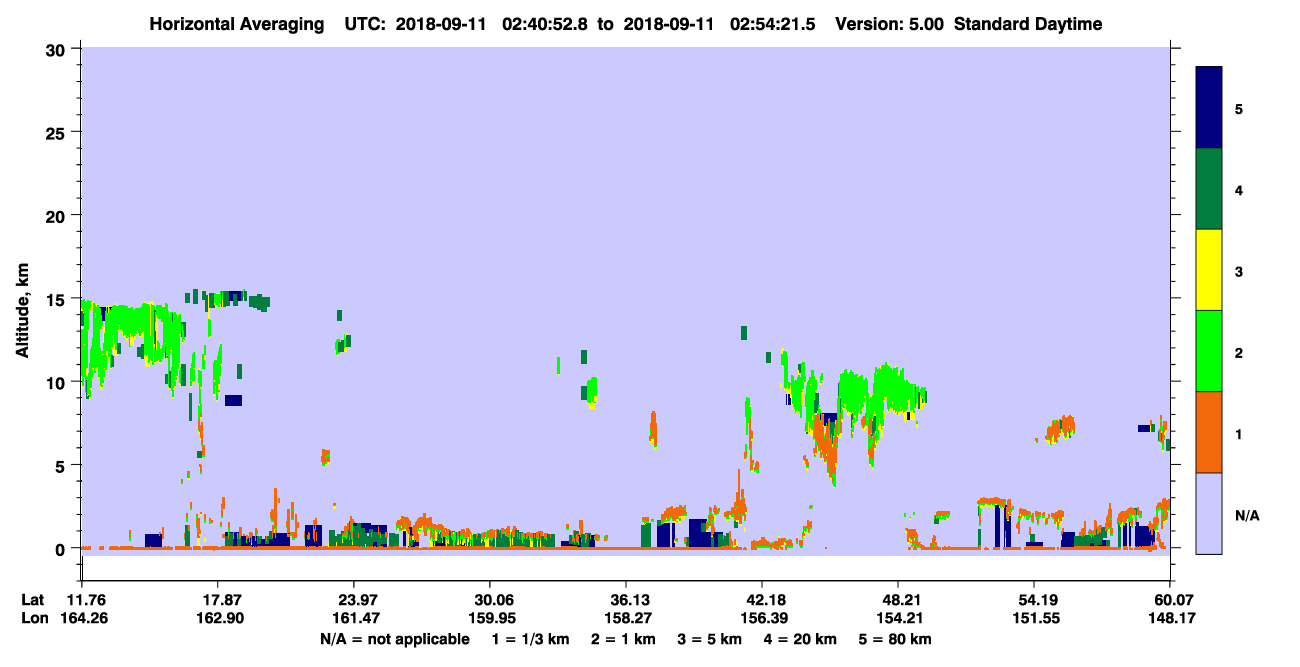
Task: Click the latitude value 42.18
Action: point(762,600)
